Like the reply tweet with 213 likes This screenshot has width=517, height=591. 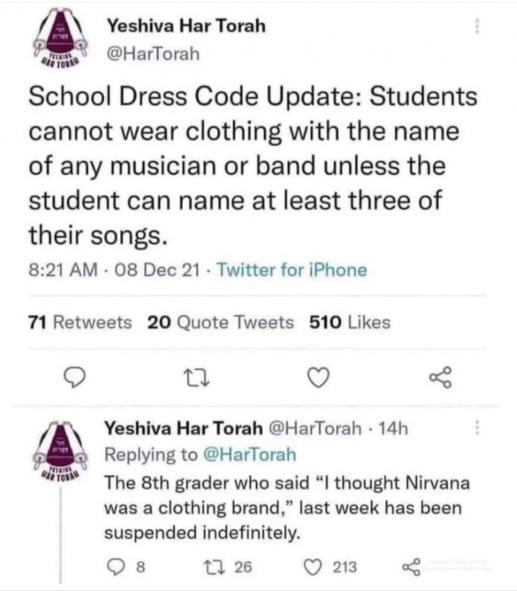coord(312,567)
